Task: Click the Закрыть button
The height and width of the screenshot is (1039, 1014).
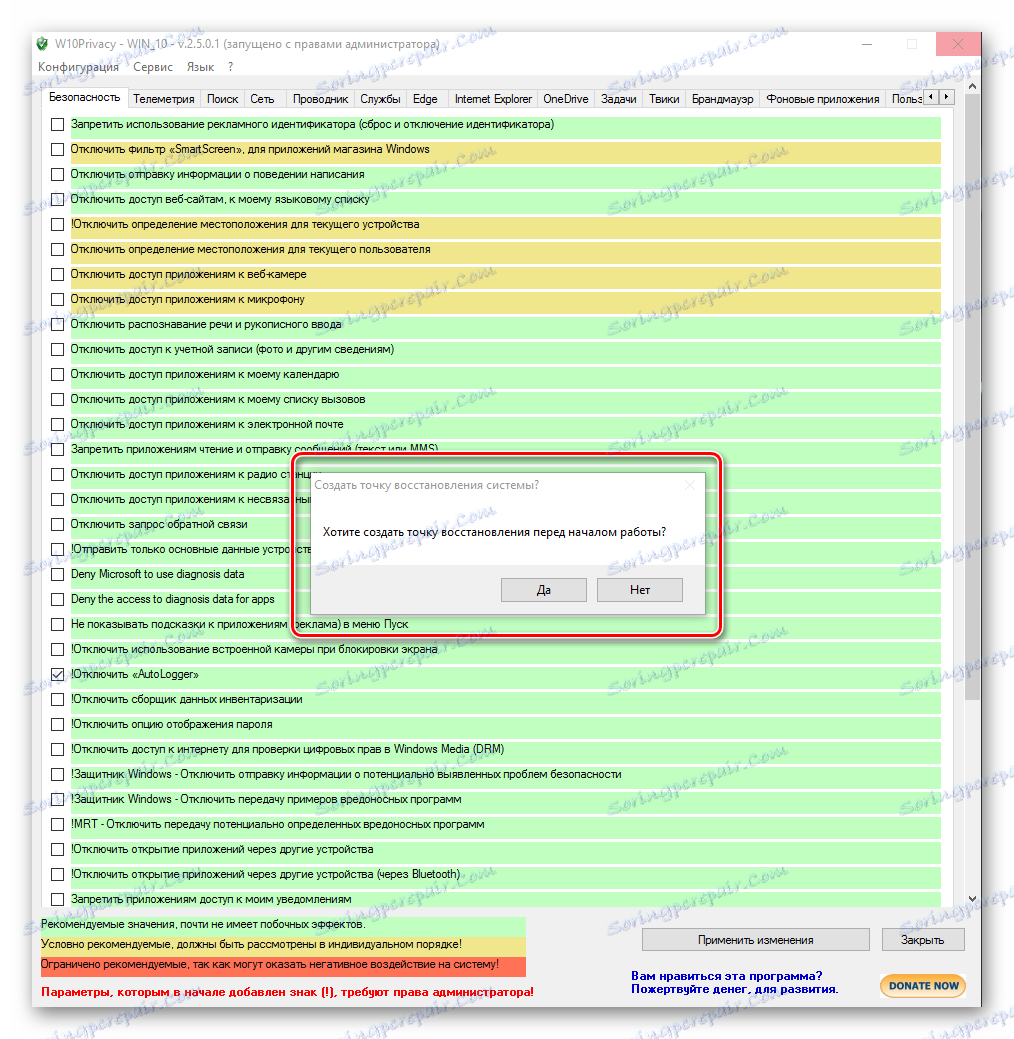Action: 920,939
